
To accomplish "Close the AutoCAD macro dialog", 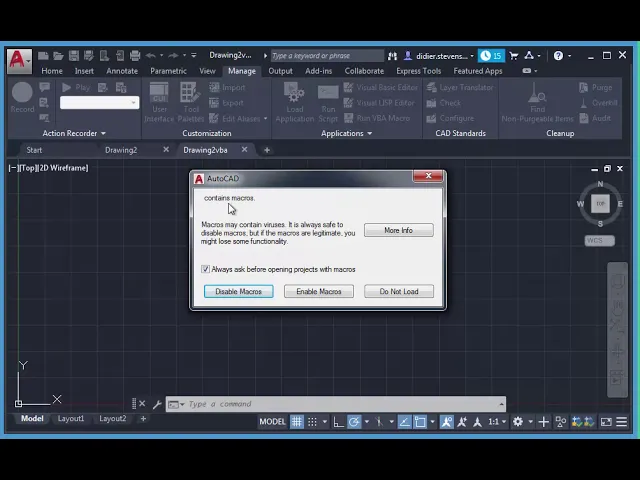I will (428, 176).
